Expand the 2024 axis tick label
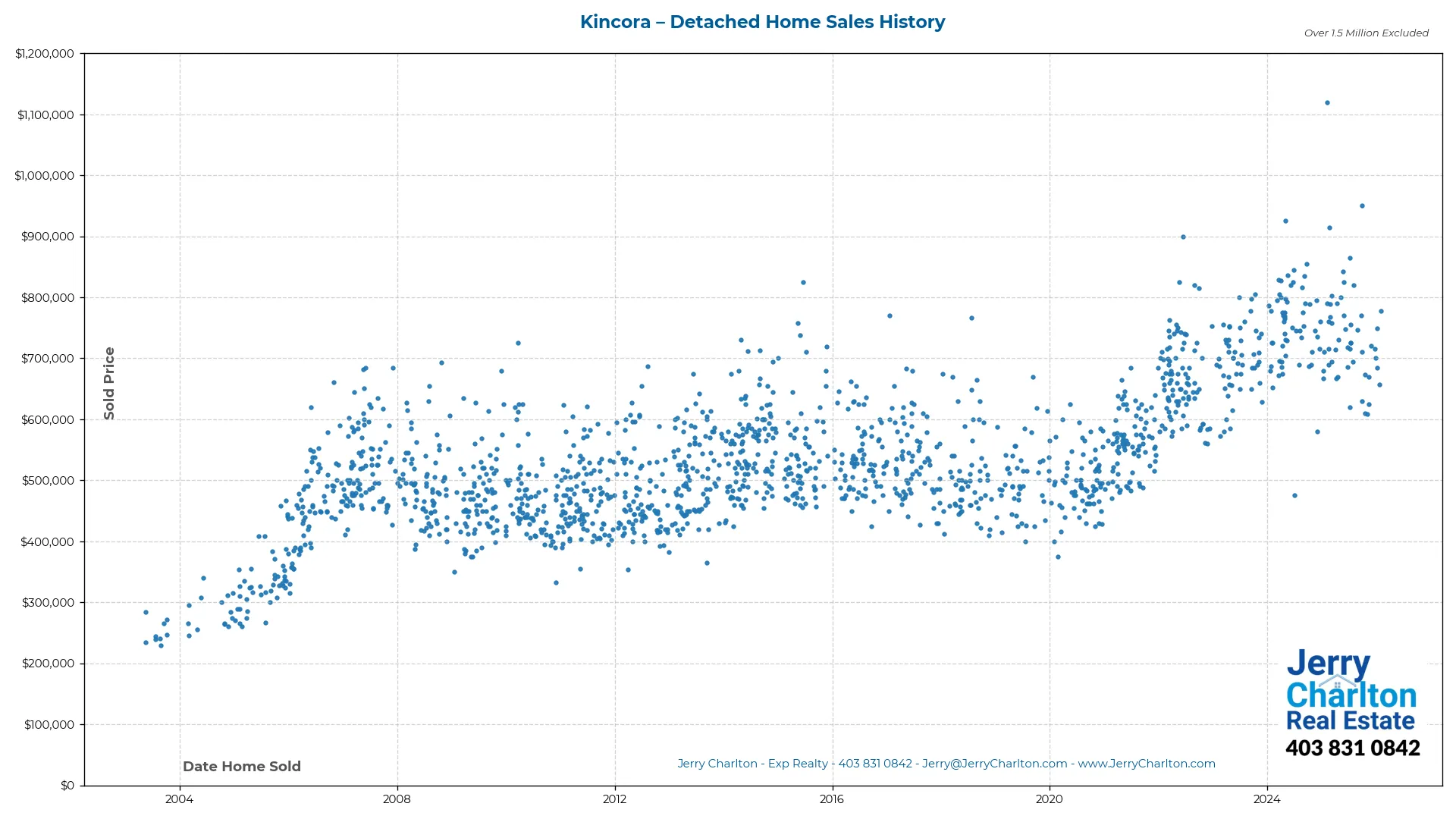1456x819 pixels. click(x=1266, y=799)
